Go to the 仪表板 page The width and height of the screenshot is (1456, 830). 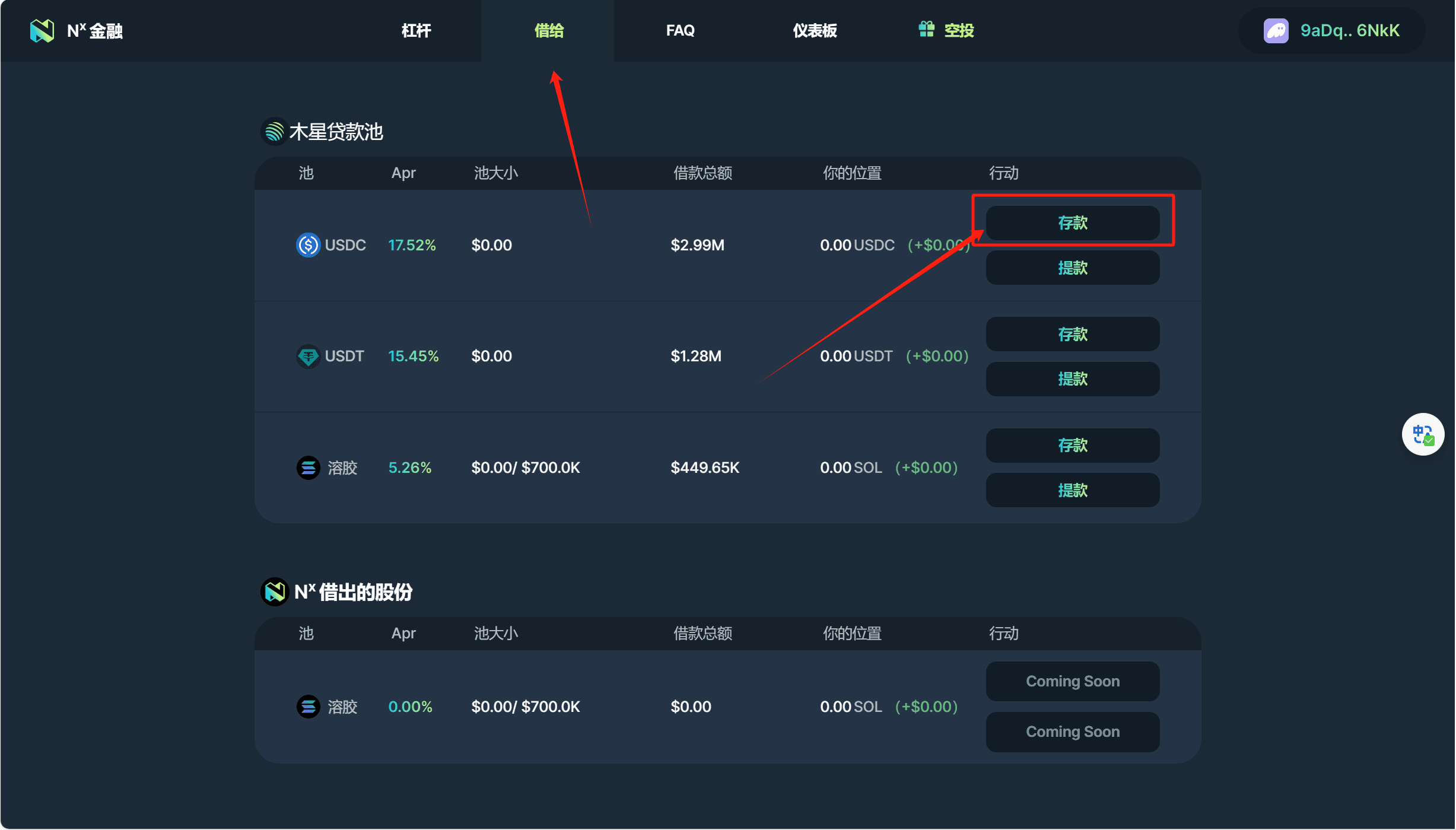814,30
